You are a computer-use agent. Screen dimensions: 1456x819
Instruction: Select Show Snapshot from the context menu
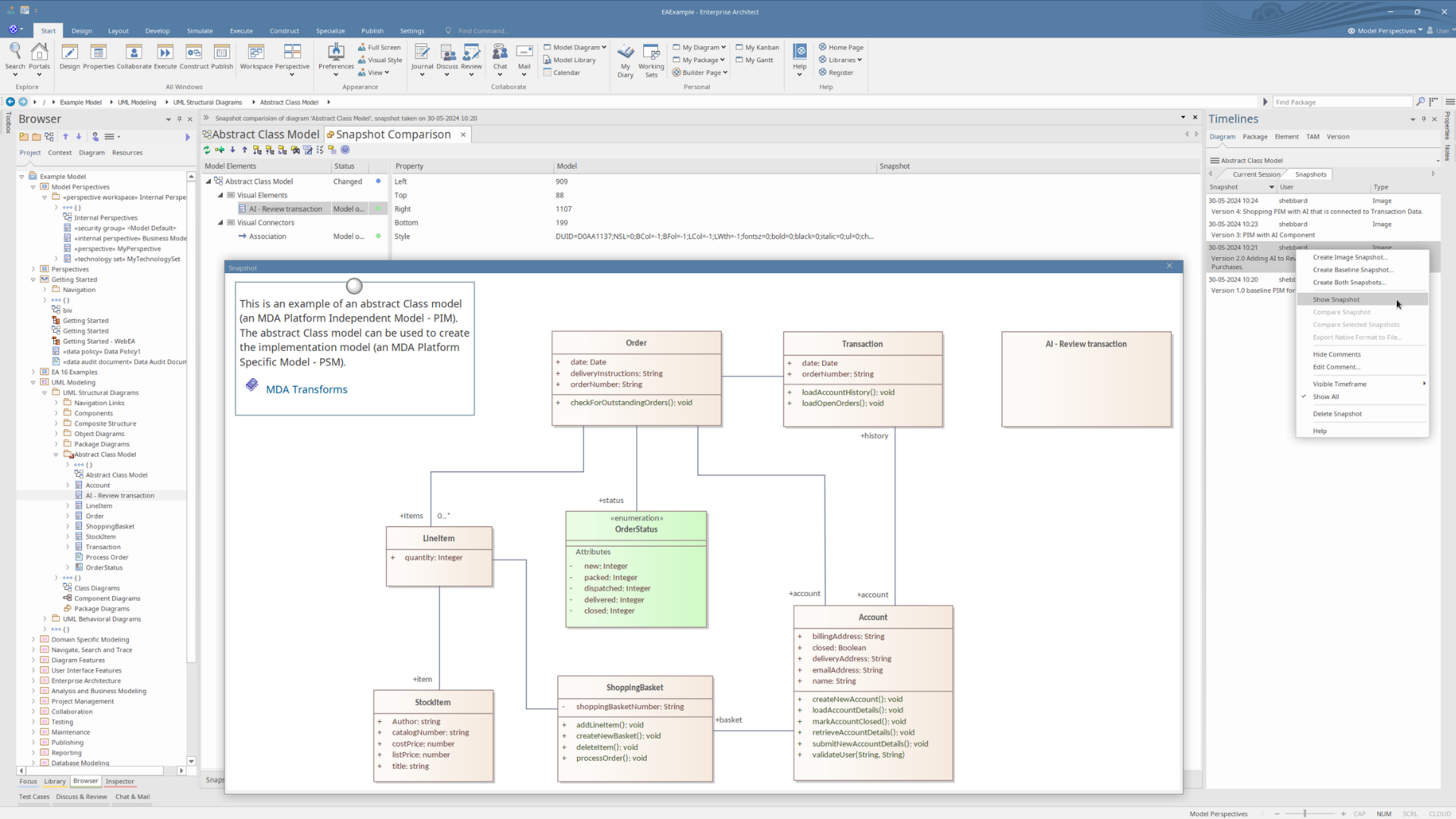pyautogui.click(x=1337, y=299)
